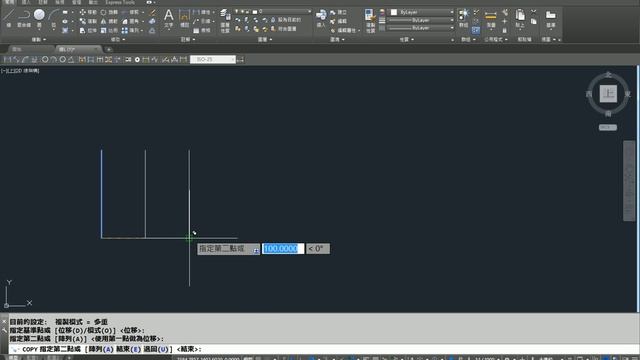The image size is (640, 360).
Task: Expand the Layers (圖層) panel
Action: [x=265, y=40]
